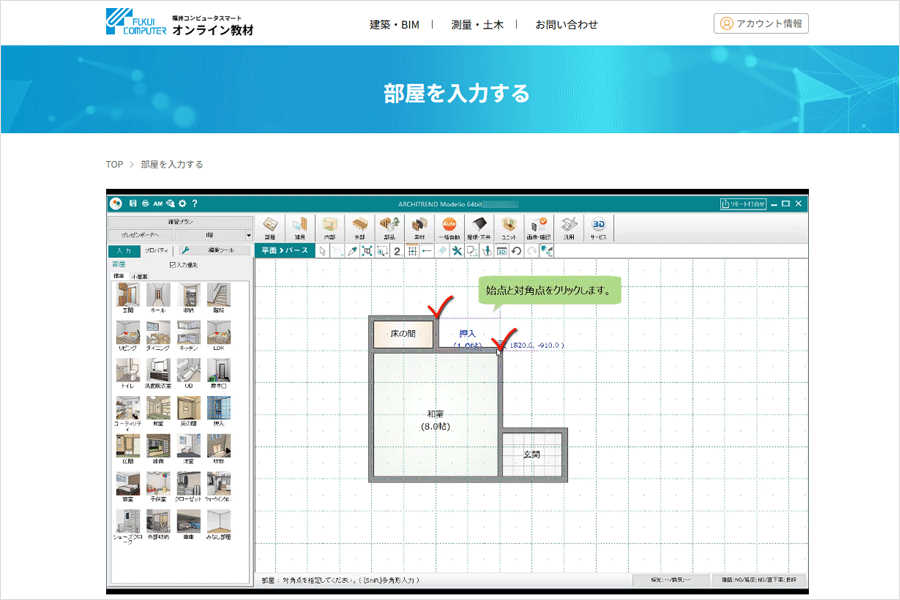900x600 pixels.
Task: Switch to the プロパティ tab
Action: (x=156, y=250)
